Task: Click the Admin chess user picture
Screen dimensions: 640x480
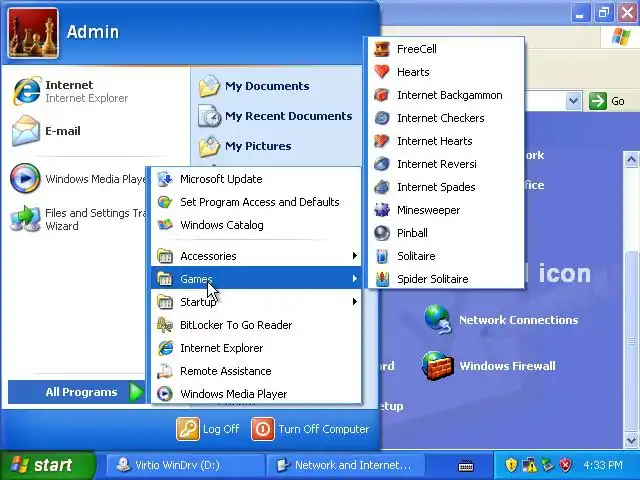Action: tap(33, 33)
